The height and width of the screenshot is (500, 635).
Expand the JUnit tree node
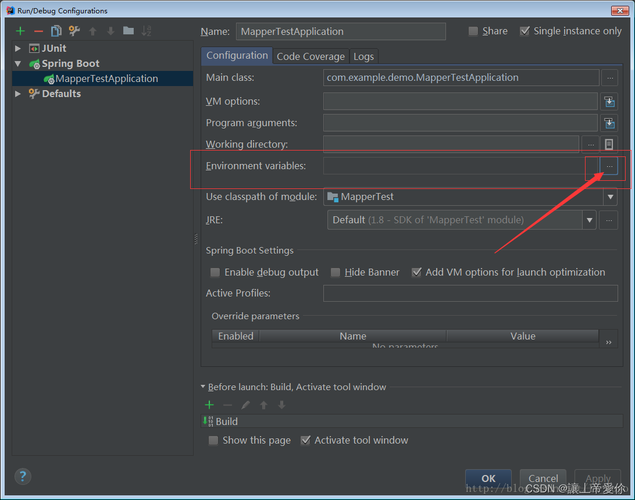tap(18, 49)
